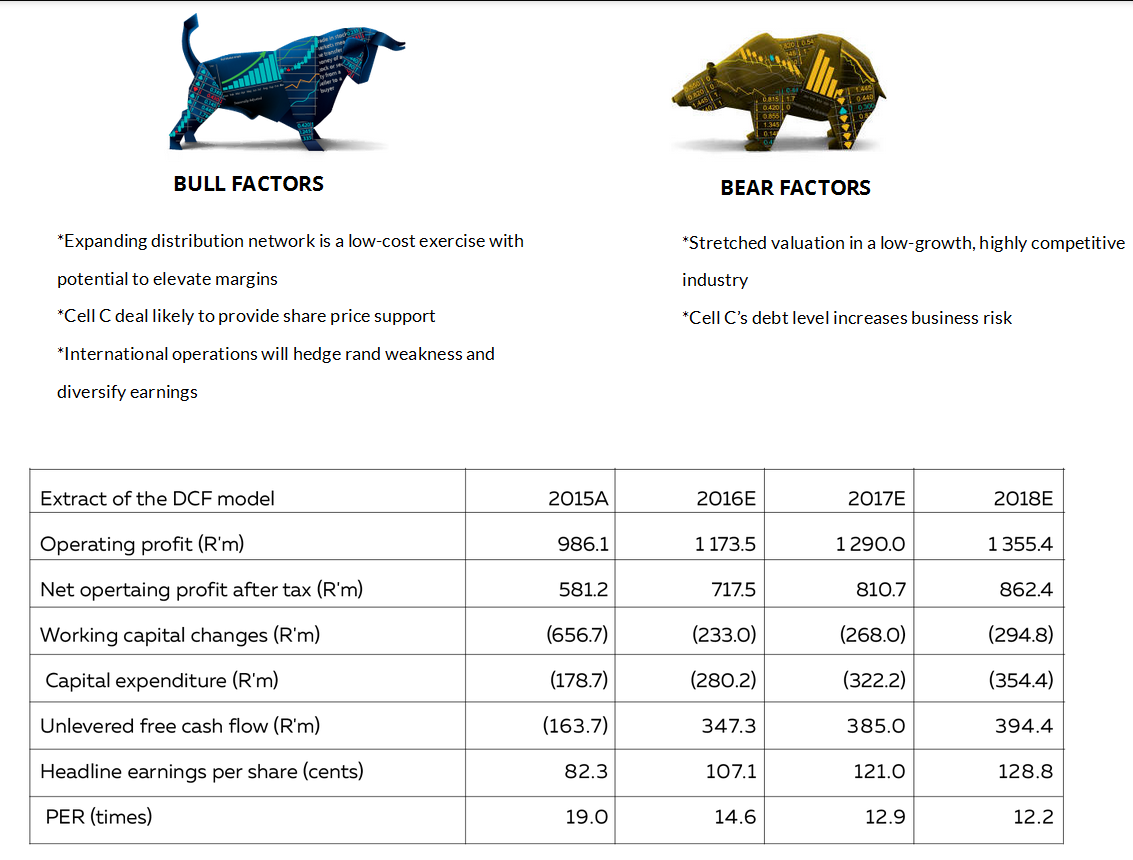Select the 2015A column header
The image size is (1133, 860).
[x=579, y=498]
